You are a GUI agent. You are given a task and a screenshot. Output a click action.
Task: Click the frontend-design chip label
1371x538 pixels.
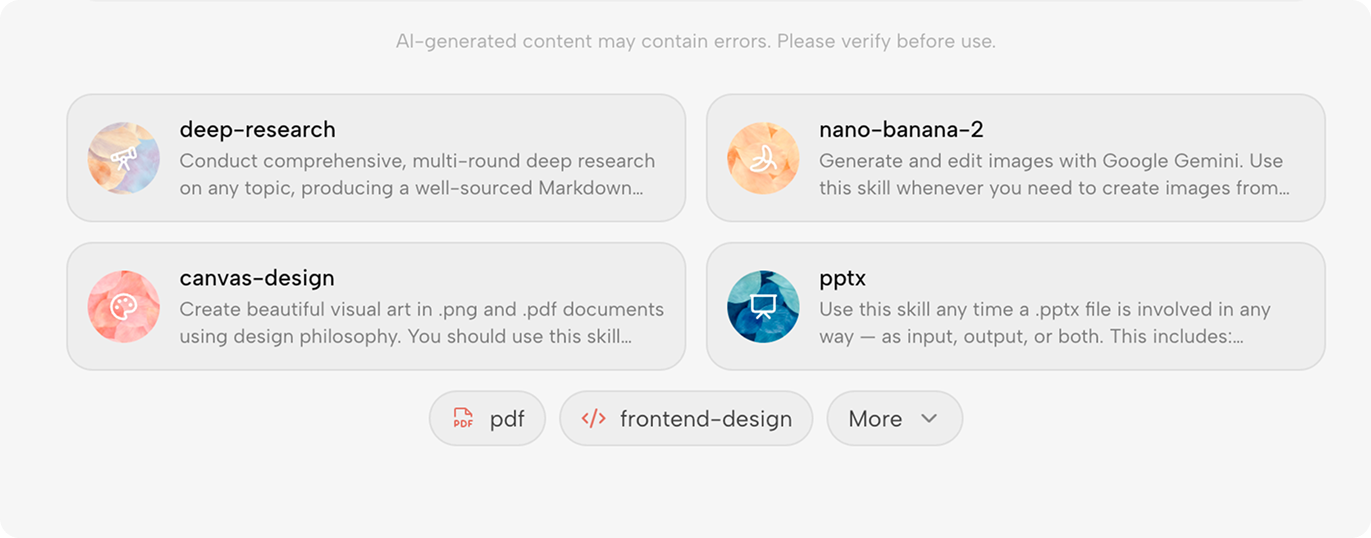tap(706, 419)
